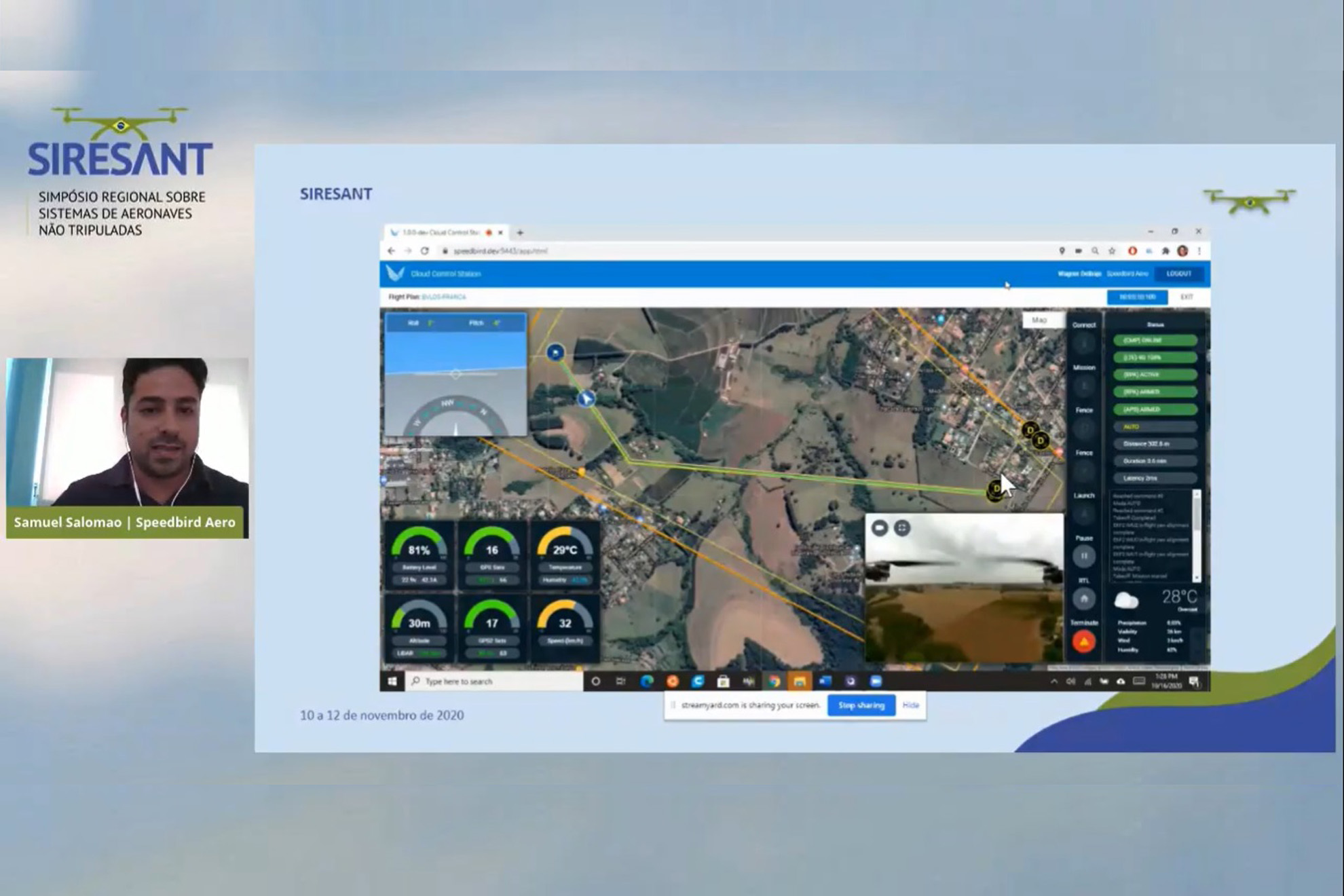Click the APS ARMED status pill
This screenshot has height=896, width=1344.
click(1155, 409)
